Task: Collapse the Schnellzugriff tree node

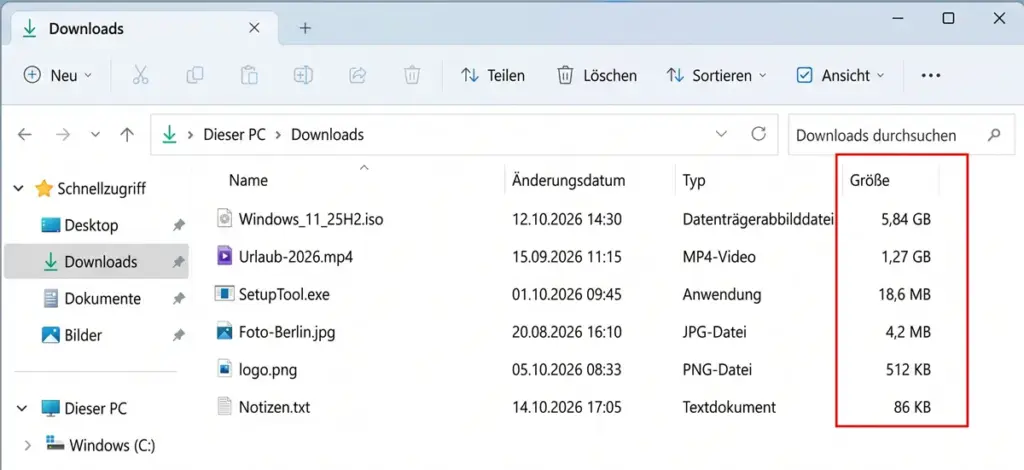Action: coord(18,189)
